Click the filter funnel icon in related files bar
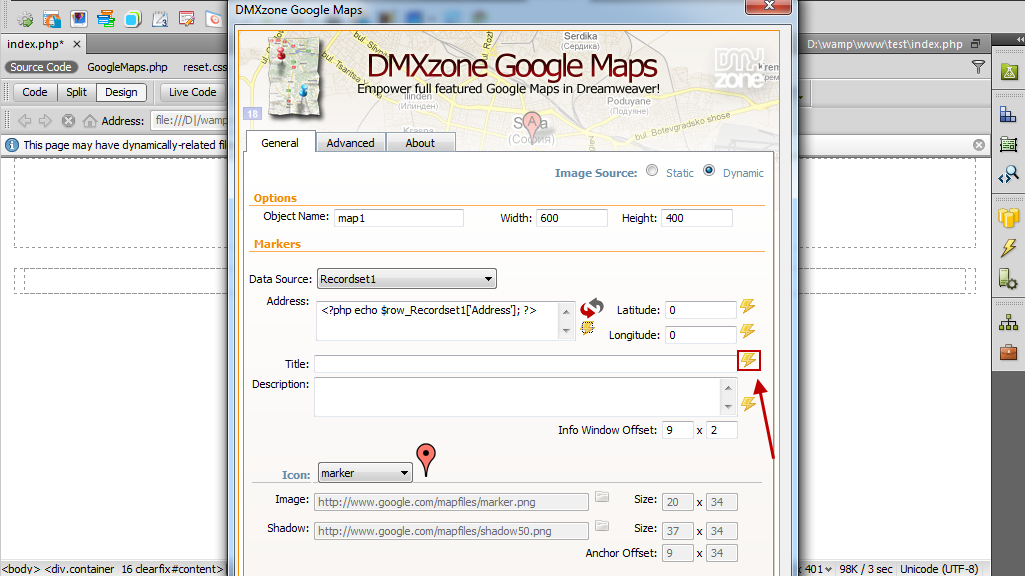The width and height of the screenshot is (1025, 576). [x=978, y=67]
